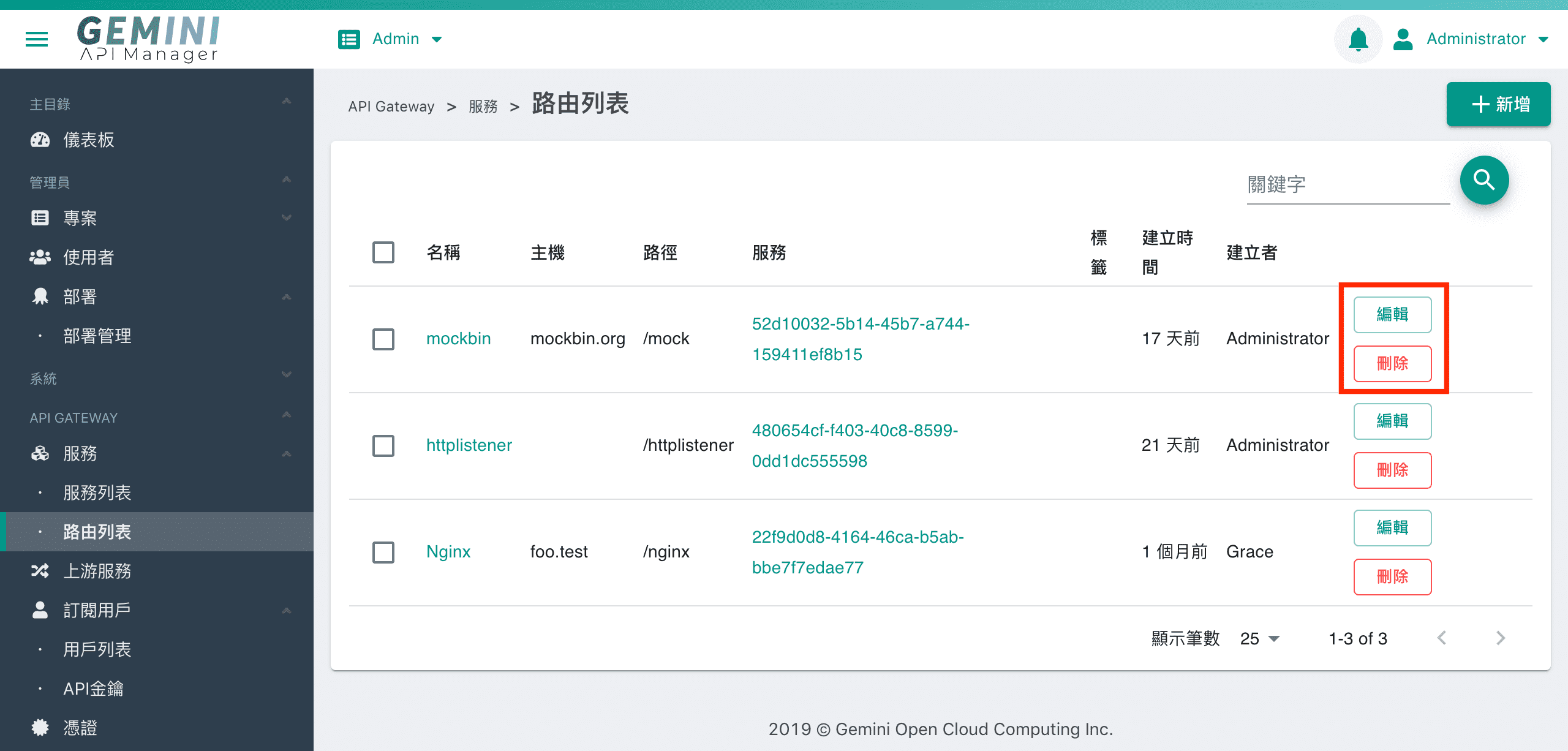Open service 52d10032-5b14 link

click(861, 339)
